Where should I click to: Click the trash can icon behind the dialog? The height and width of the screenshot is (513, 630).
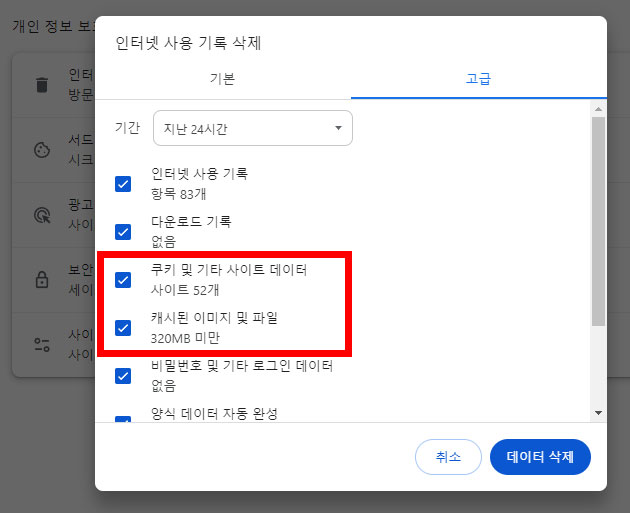tap(41, 84)
